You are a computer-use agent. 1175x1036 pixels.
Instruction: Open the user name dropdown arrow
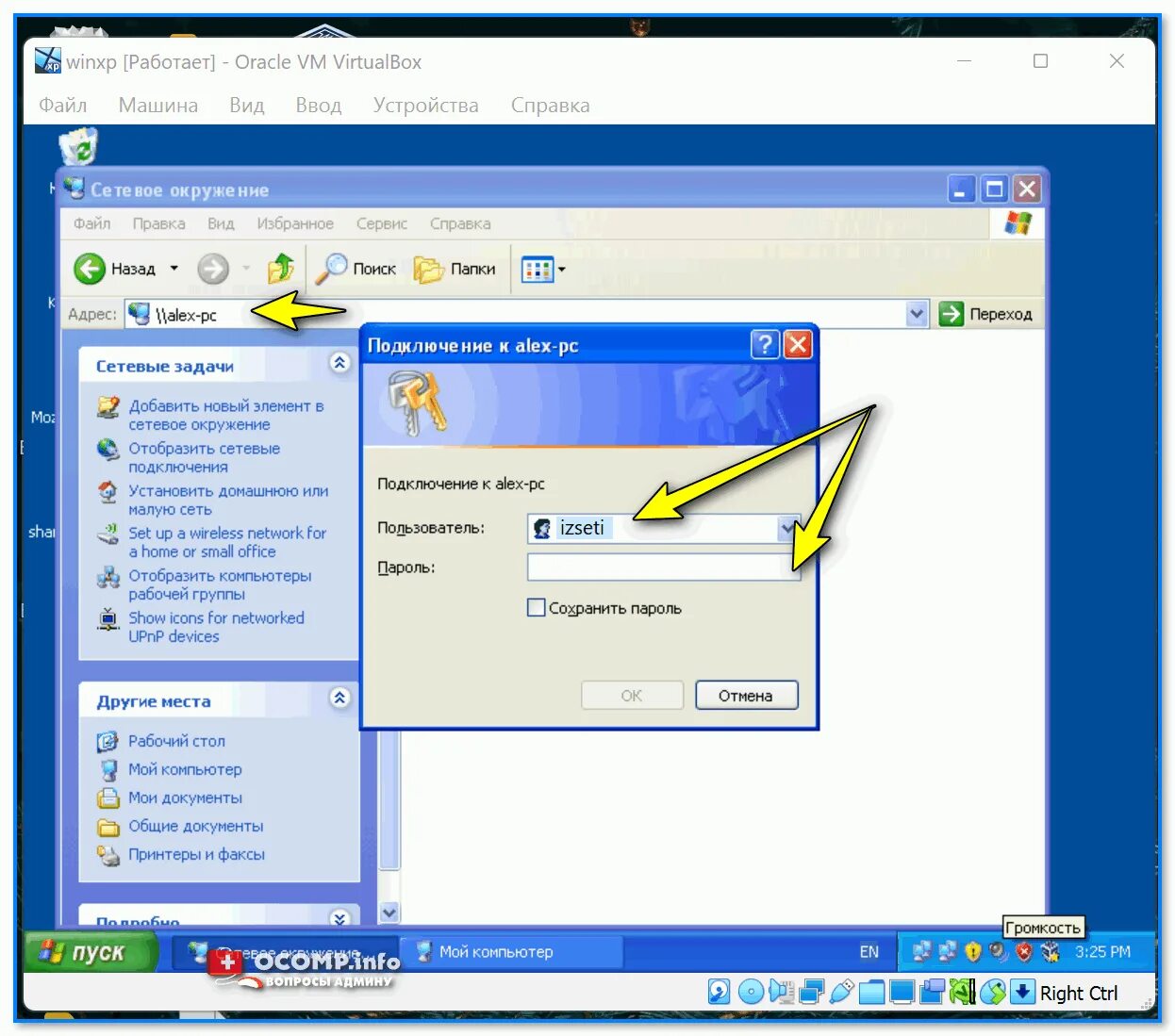click(x=788, y=529)
